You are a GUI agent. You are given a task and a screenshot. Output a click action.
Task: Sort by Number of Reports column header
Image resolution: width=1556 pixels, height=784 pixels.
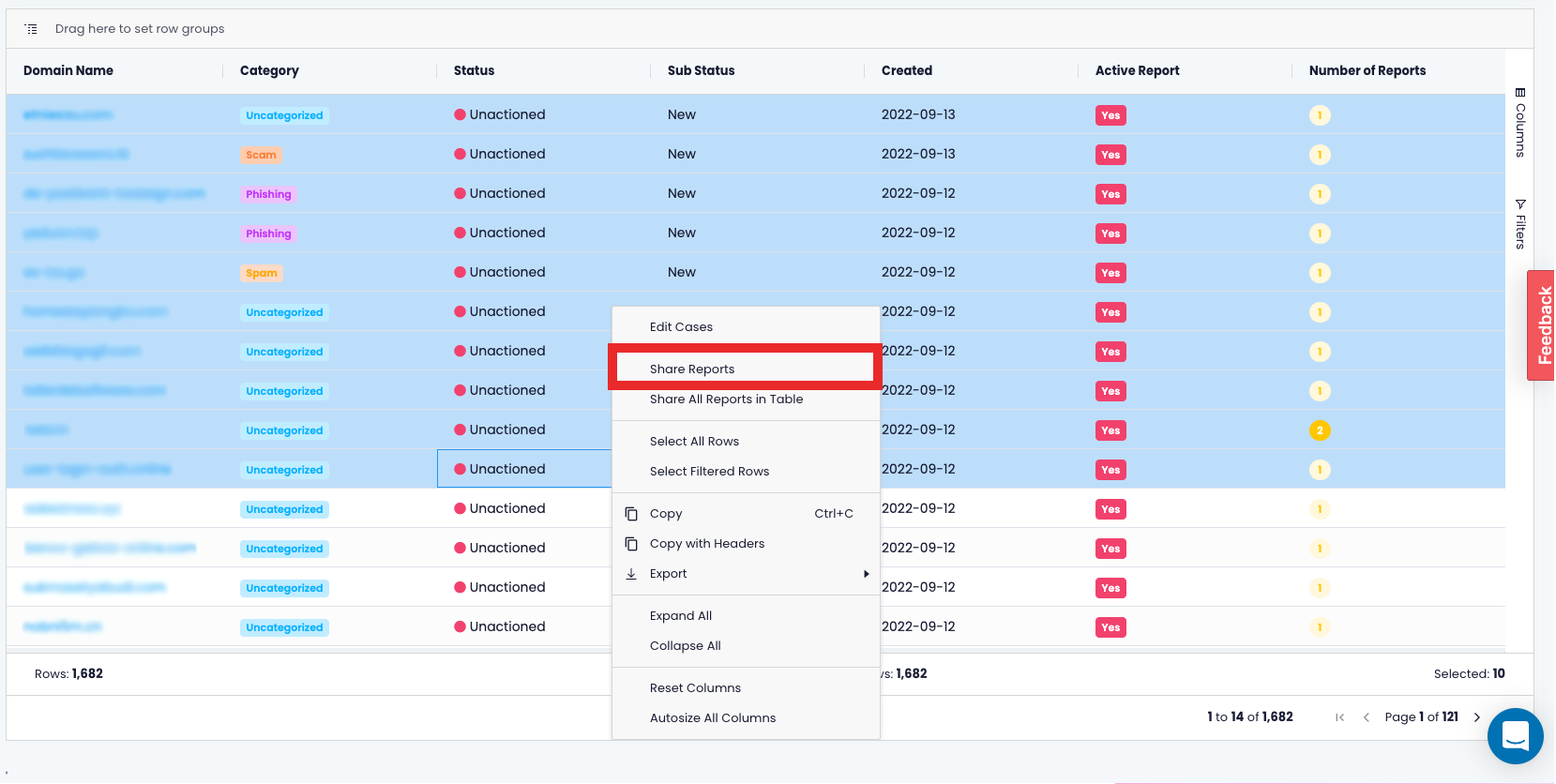point(1367,70)
